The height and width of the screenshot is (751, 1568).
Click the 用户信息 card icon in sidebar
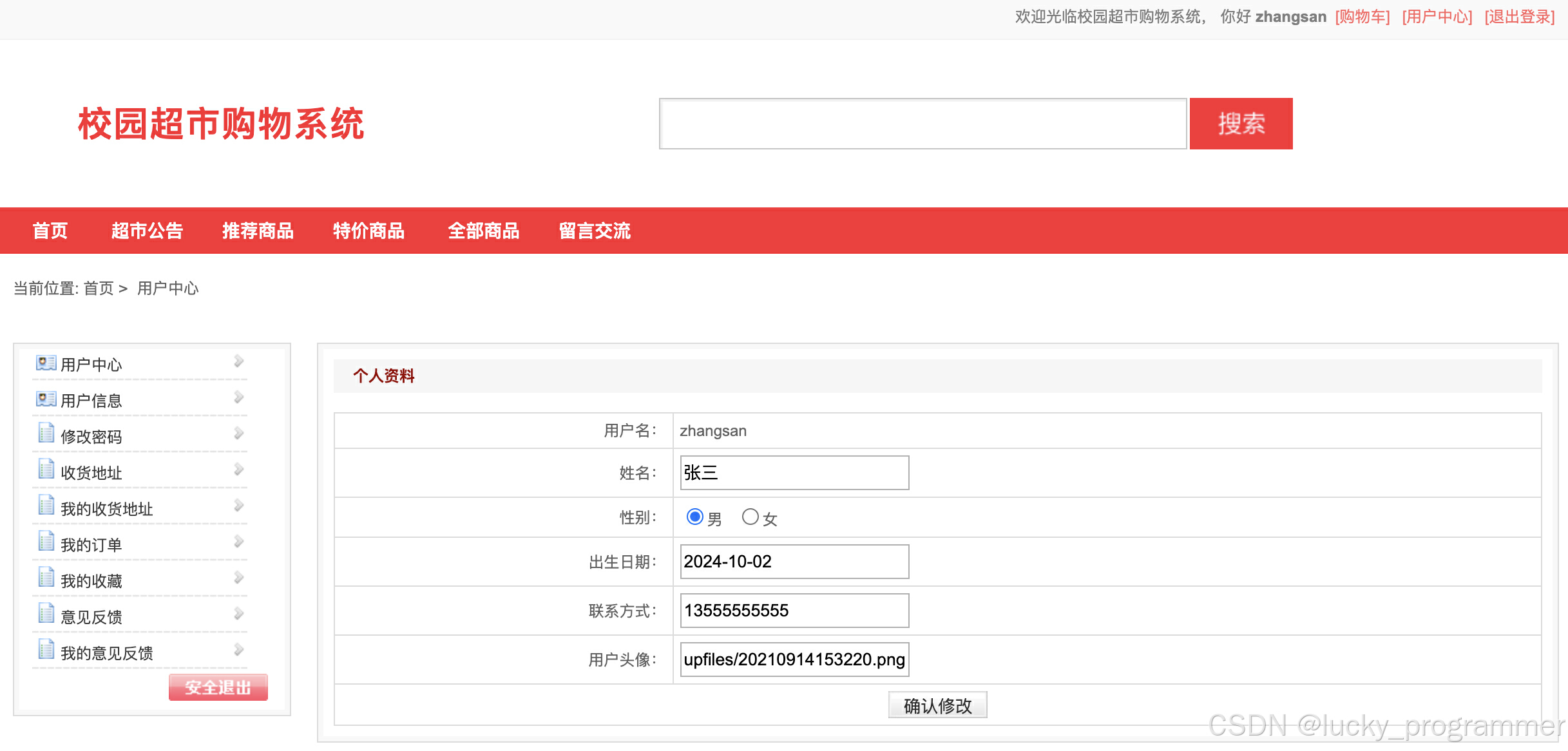point(46,399)
